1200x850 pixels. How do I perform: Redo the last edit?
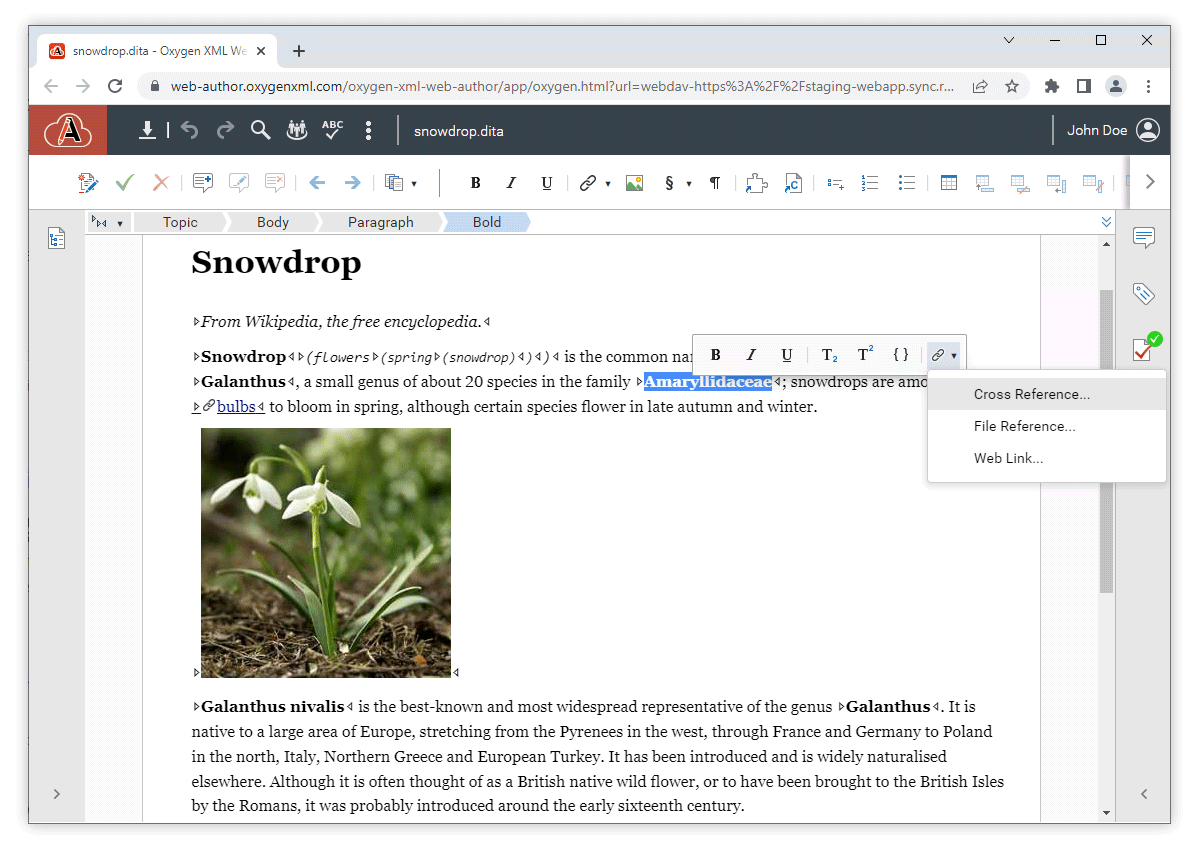(225, 130)
